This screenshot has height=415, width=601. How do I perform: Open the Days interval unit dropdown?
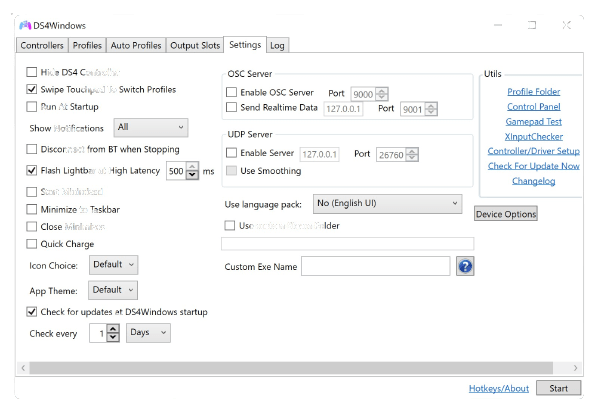pos(148,333)
